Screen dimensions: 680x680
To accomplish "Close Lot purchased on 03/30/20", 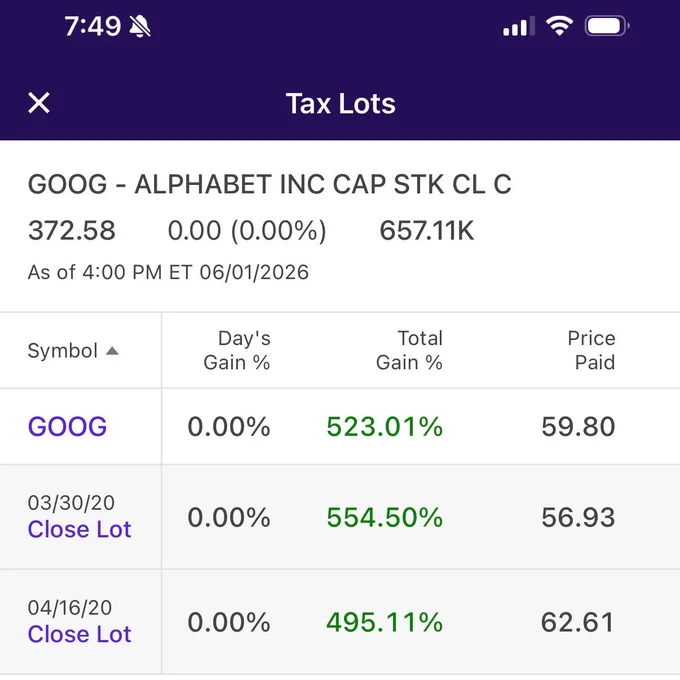I will point(79,529).
